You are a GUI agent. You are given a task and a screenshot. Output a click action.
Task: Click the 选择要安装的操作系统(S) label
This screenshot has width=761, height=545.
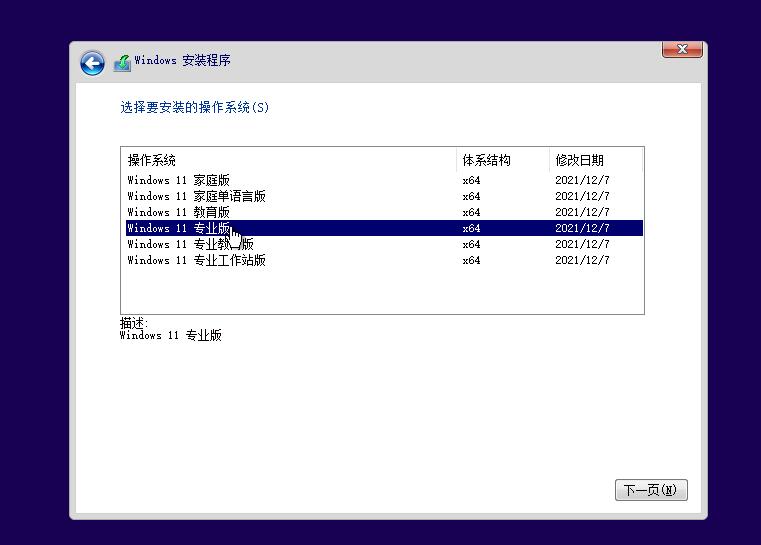tap(195, 107)
